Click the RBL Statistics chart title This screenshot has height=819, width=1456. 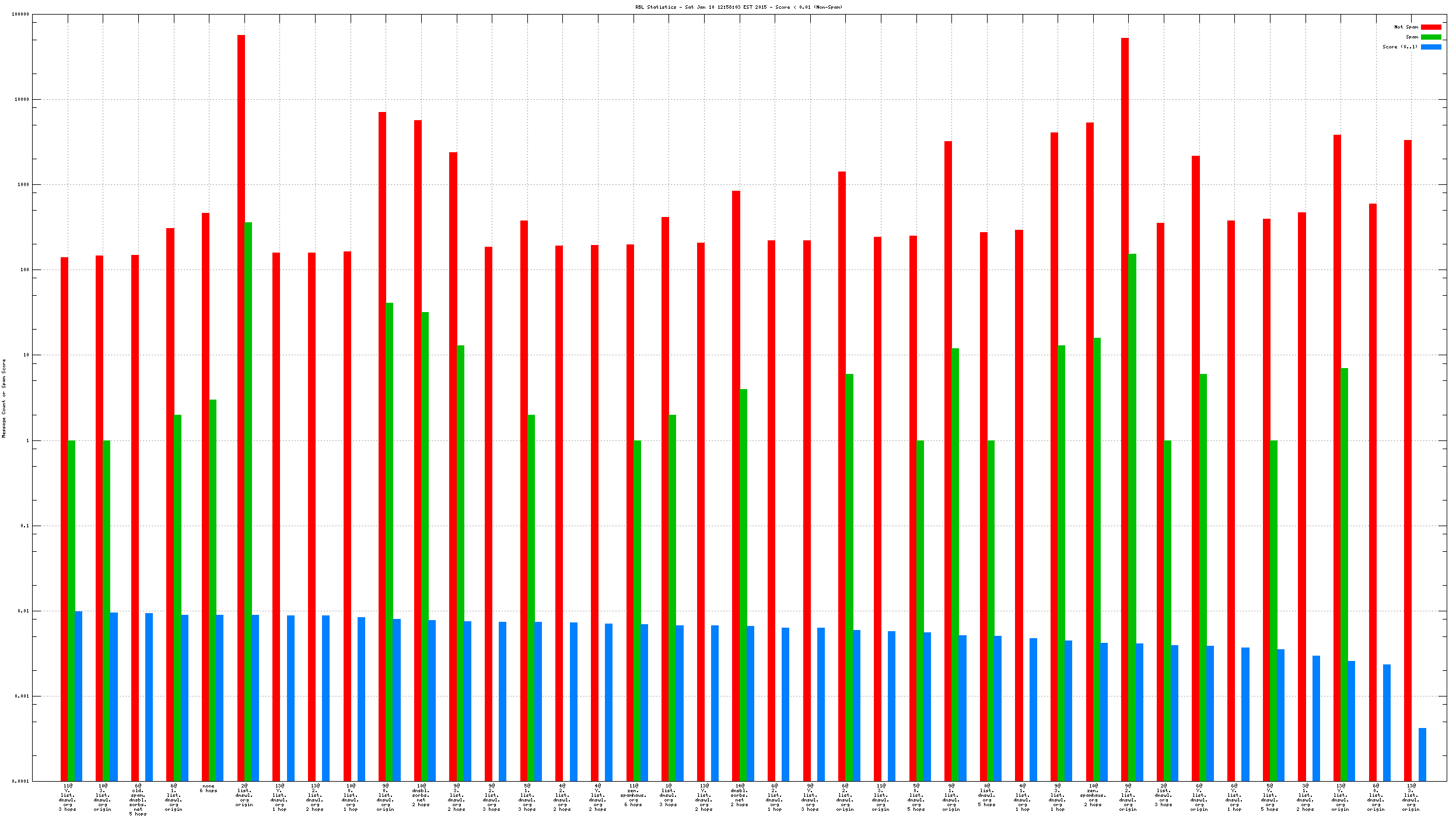coord(738,7)
